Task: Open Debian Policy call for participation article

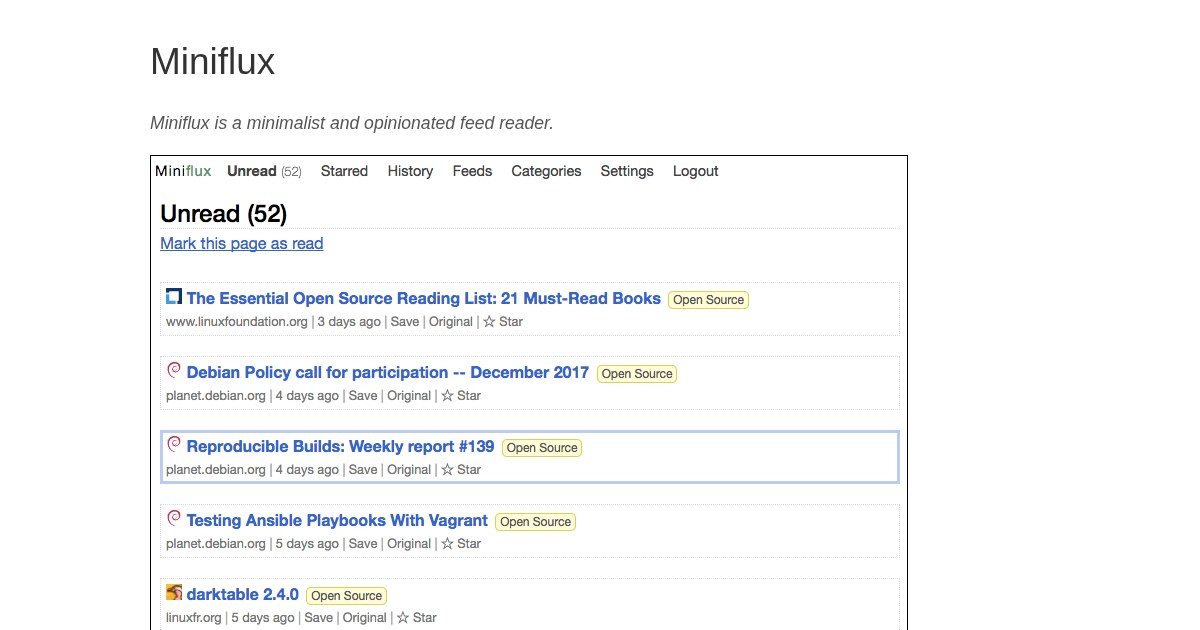Action: pos(388,372)
